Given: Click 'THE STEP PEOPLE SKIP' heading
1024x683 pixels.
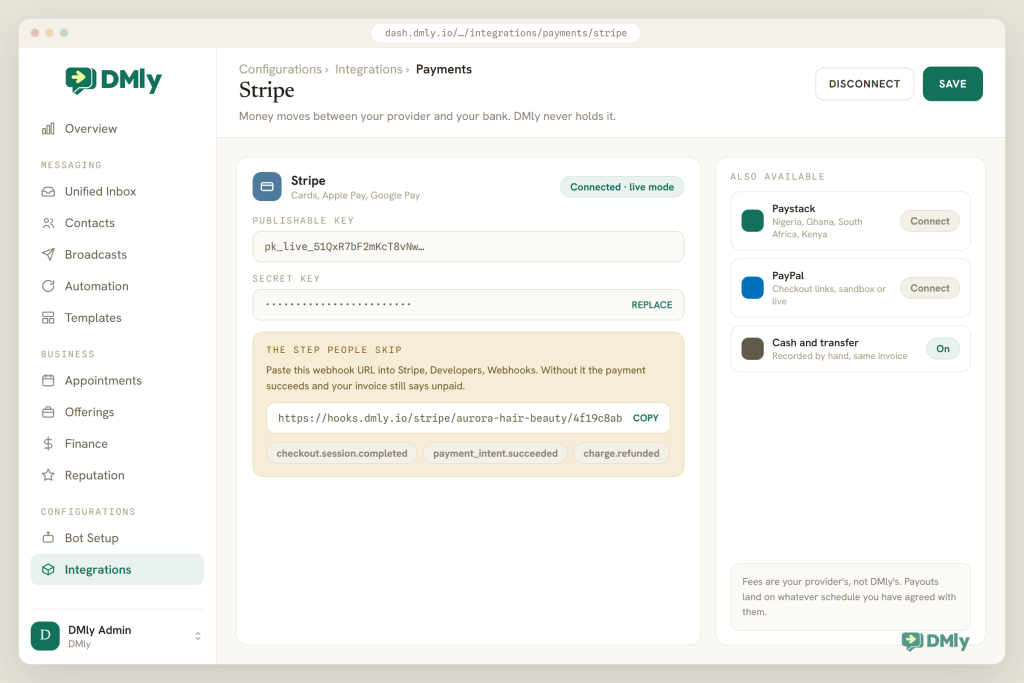Looking at the screenshot, I should coord(334,350).
